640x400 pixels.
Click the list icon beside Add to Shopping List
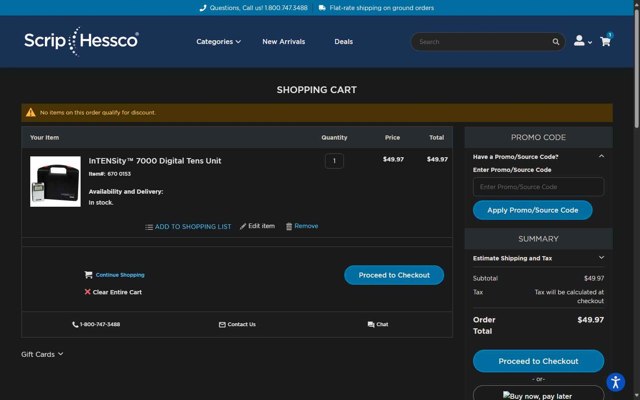coord(149,227)
